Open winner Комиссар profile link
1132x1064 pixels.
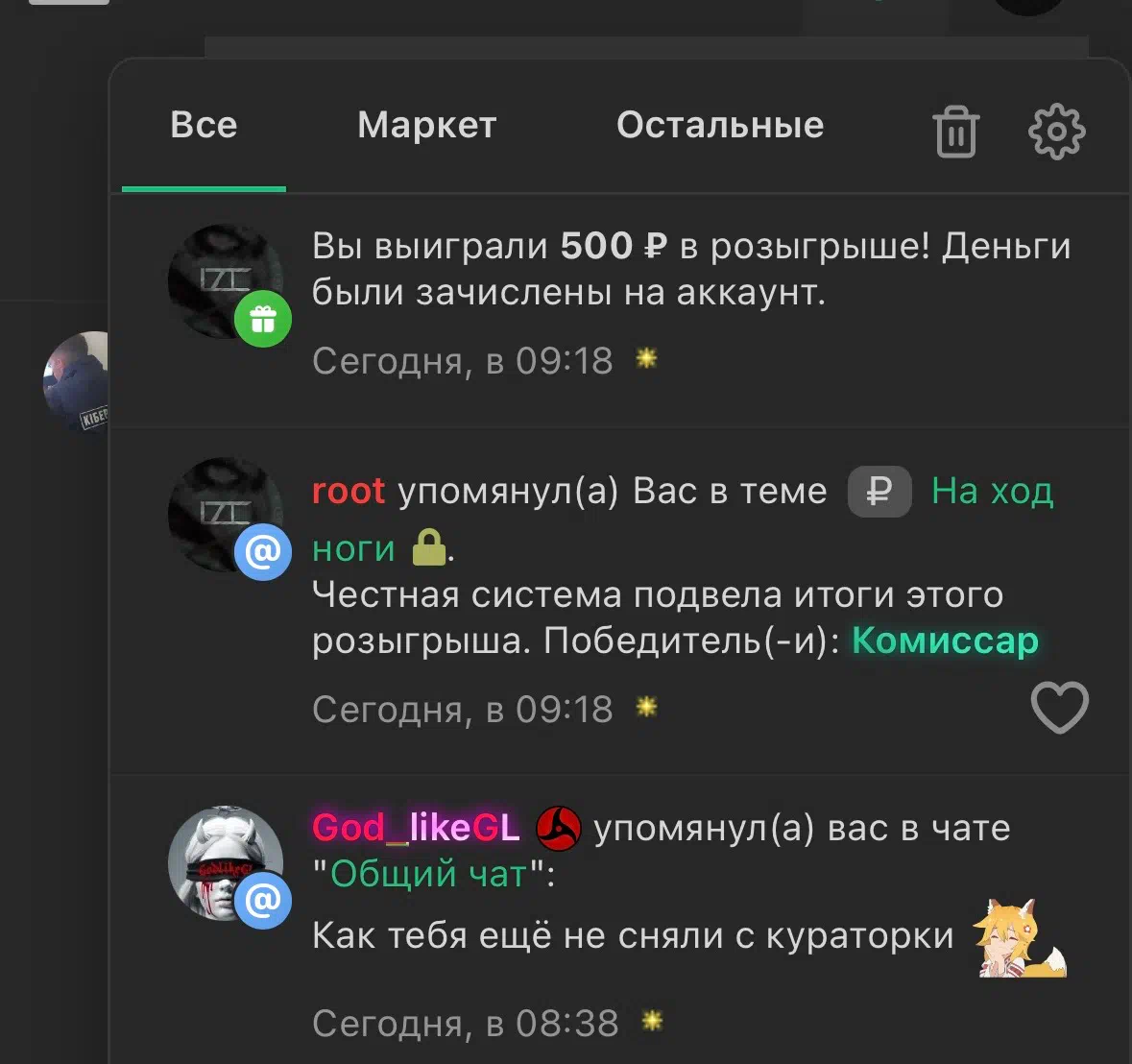pos(945,641)
